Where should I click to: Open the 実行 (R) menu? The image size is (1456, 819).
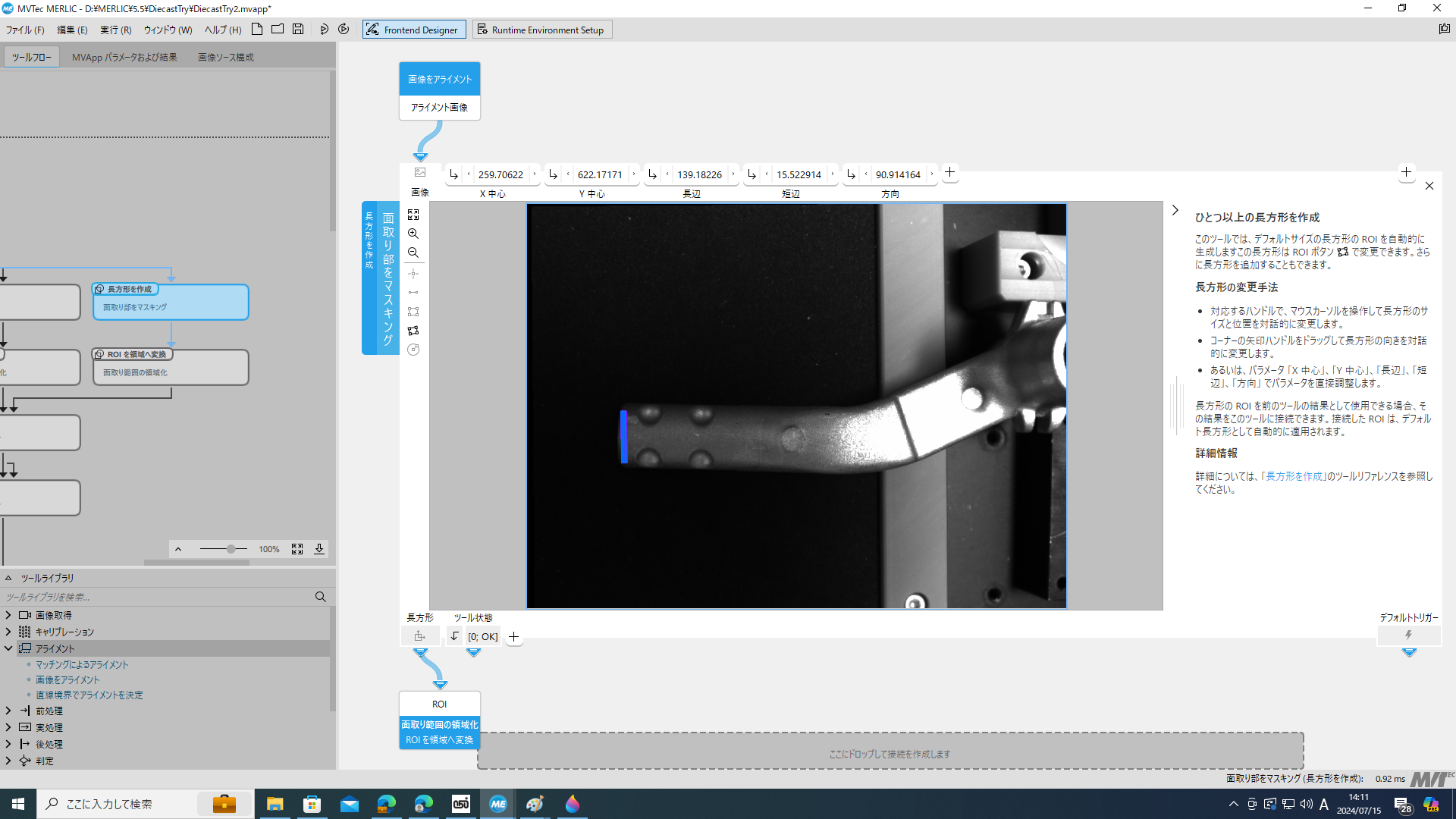tap(115, 30)
